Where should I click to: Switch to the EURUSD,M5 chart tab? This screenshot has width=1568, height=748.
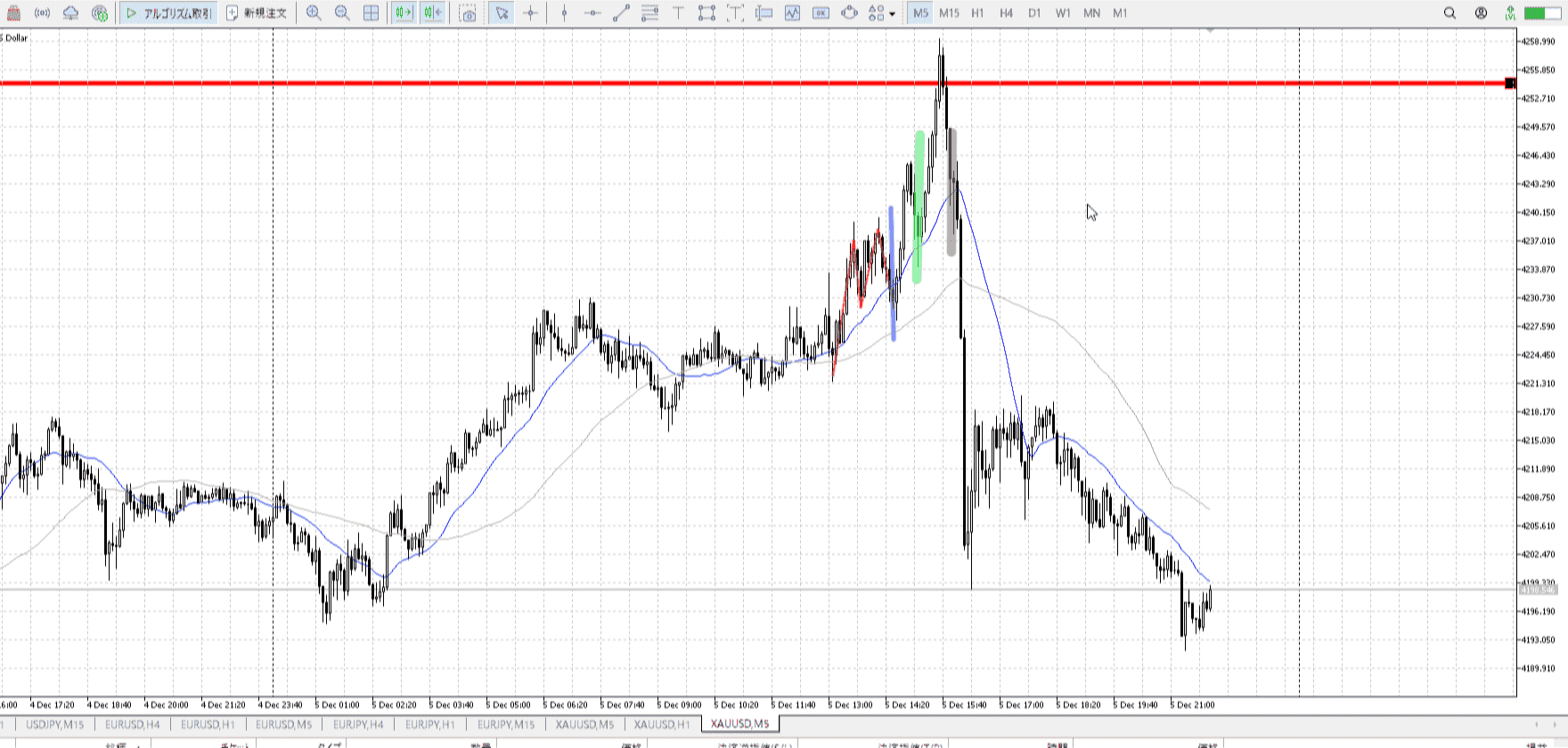[284, 724]
